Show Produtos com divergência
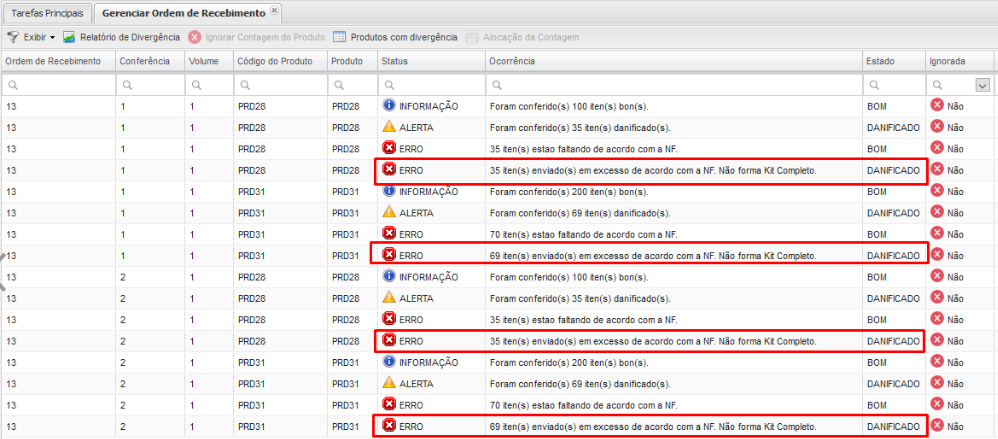998x439 pixels. pyautogui.click(x=395, y=38)
